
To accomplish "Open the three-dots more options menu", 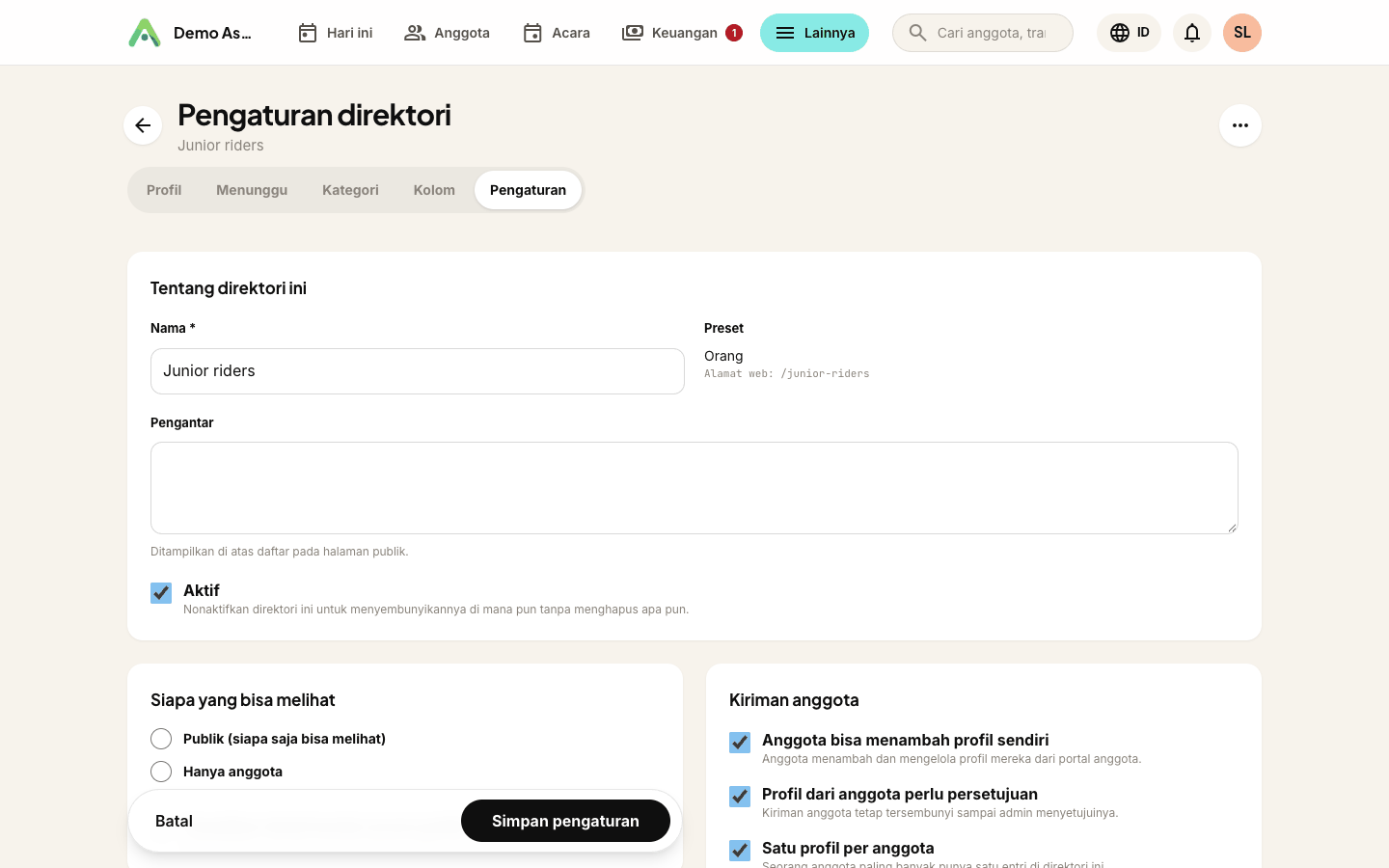I will tap(1240, 125).
